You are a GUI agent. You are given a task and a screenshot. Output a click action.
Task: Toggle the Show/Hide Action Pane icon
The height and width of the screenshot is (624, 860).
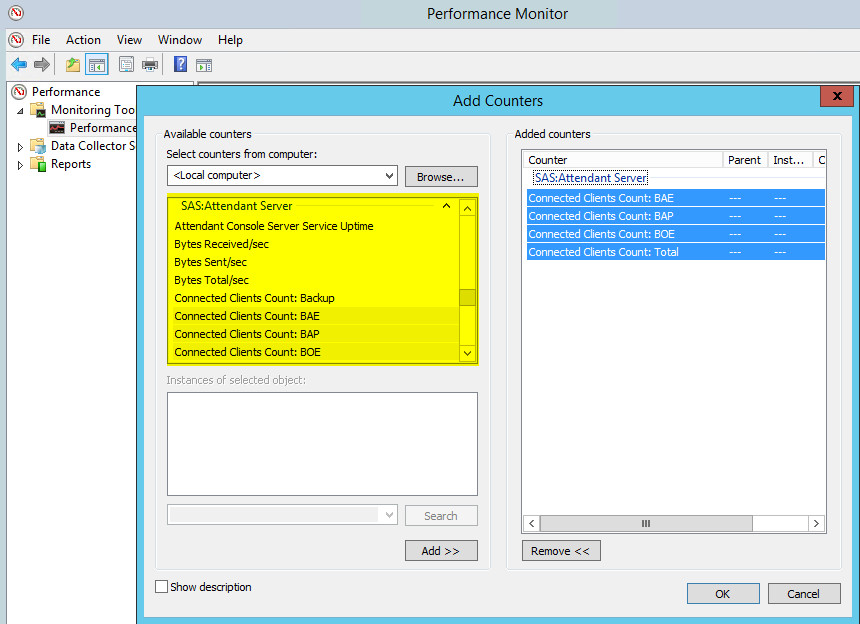click(x=204, y=65)
